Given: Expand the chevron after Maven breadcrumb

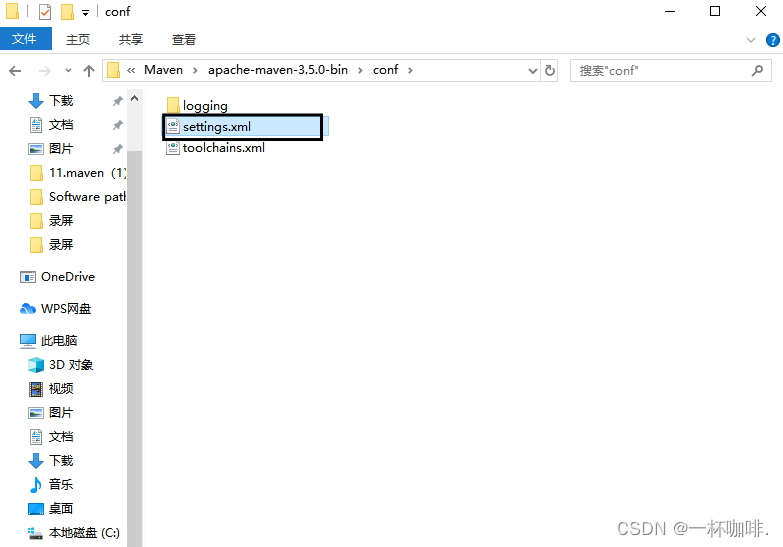Looking at the screenshot, I should click(x=195, y=70).
